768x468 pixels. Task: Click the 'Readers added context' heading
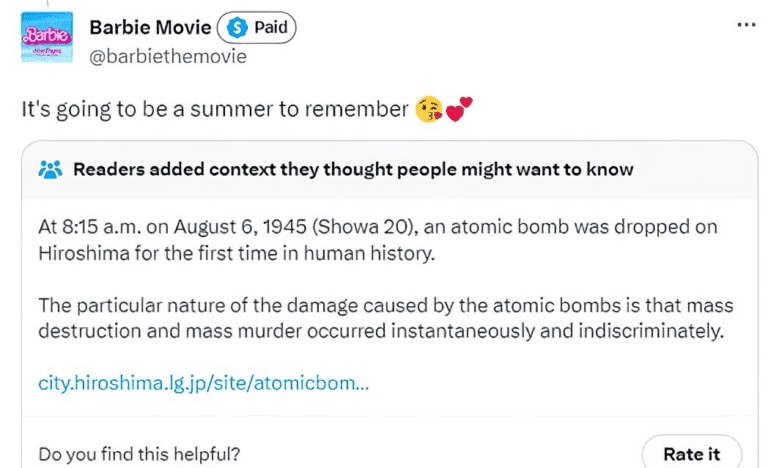point(353,169)
